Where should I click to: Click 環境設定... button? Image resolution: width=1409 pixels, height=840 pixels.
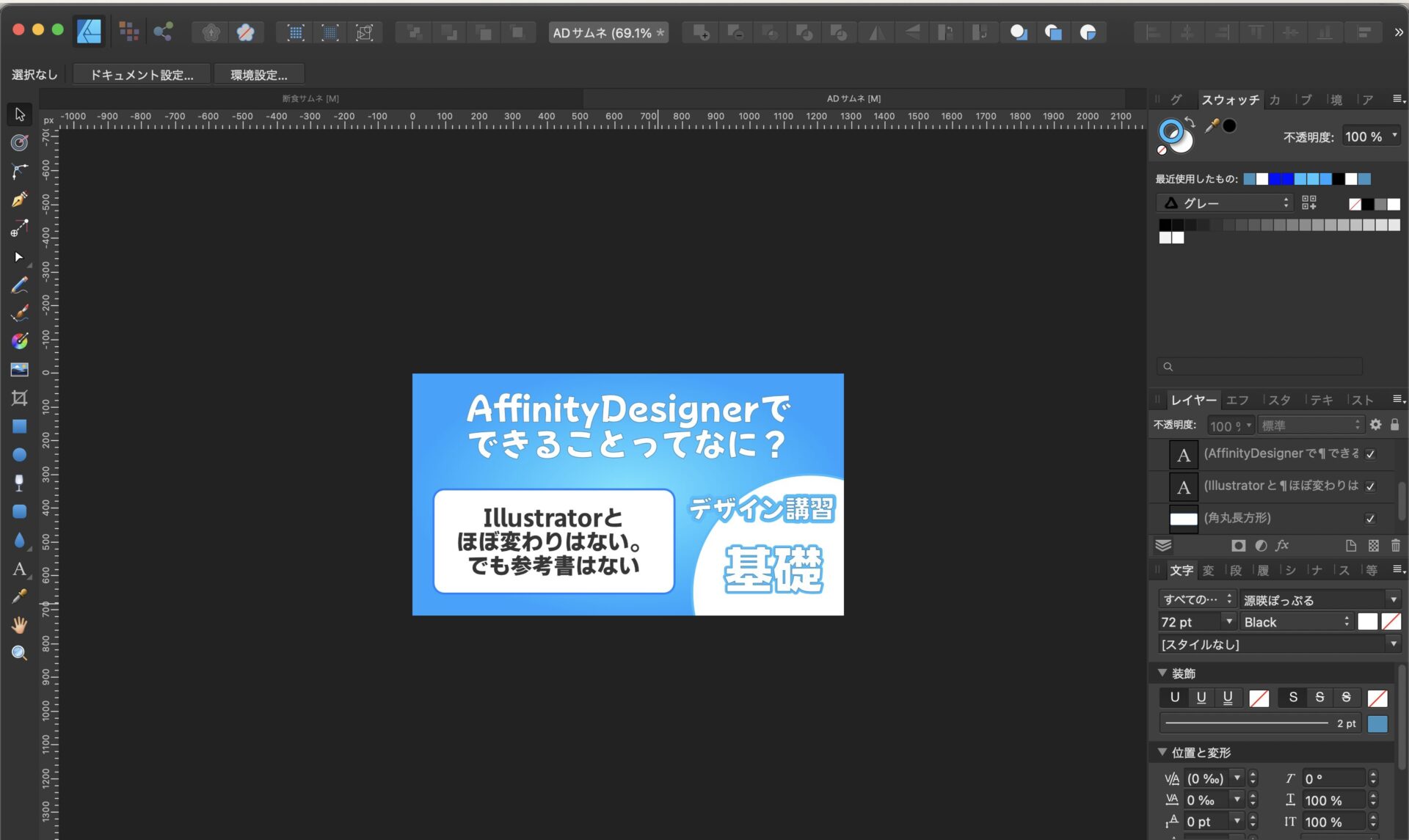click(258, 74)
